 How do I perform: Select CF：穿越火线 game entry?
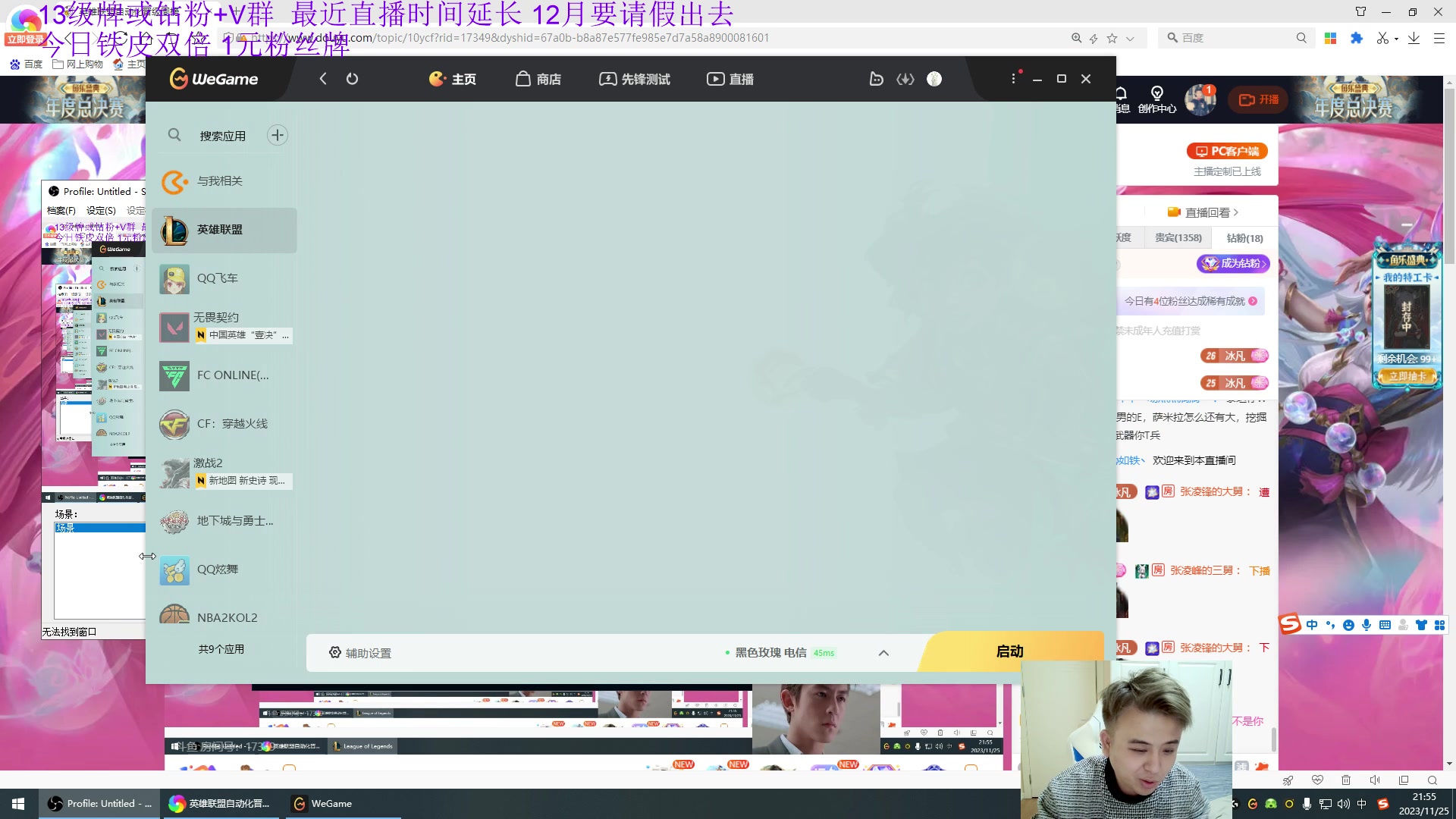(x=224, y=424)
